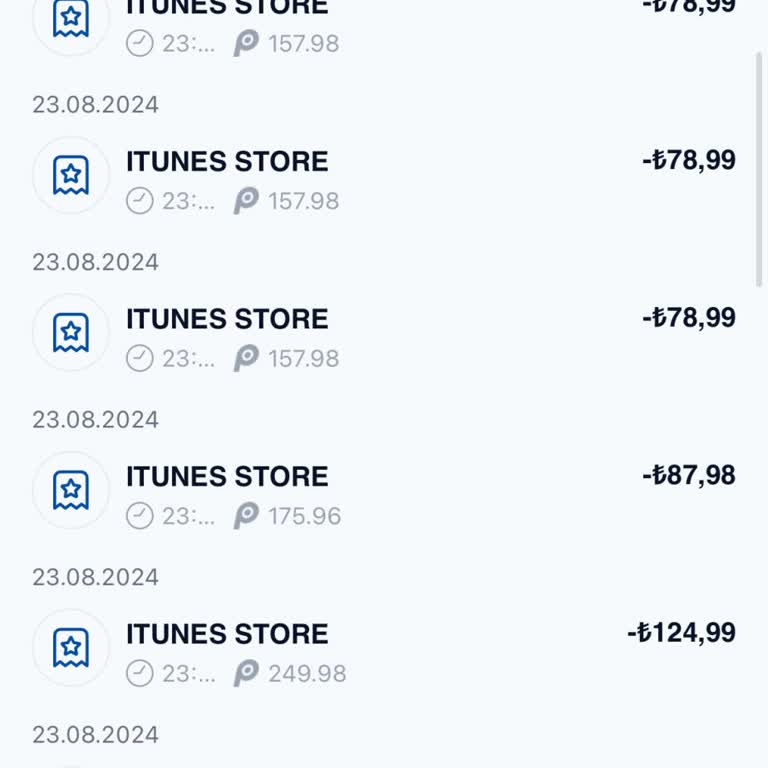This screenshot has height=768, width=768.
Task: Click the clock icon in the ₺87,98 row
Action: coord(140,516)
